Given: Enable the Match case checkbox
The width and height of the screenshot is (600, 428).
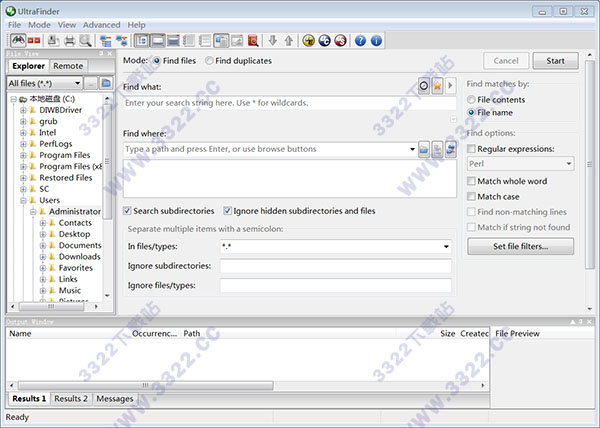Looking at the screenshot, I should pyautogui.click(x=472, y=196).
